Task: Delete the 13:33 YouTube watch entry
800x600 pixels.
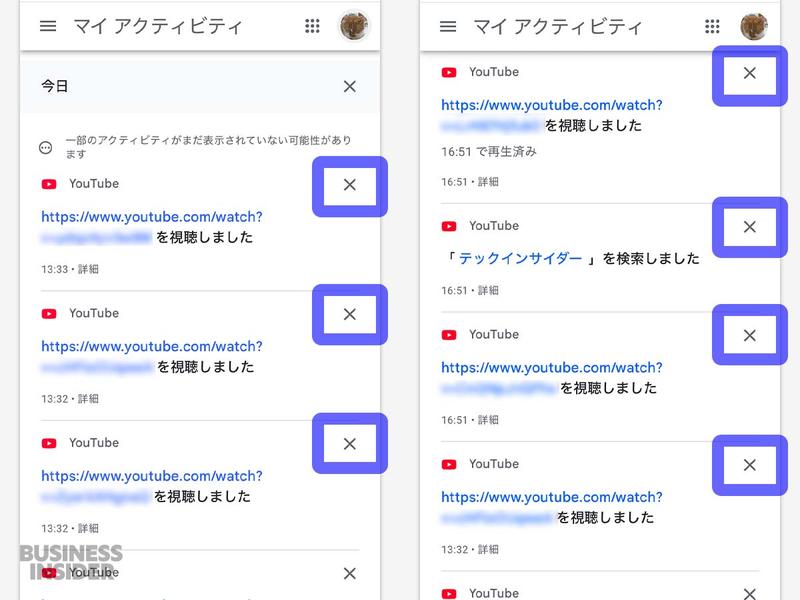Action: point(349,185)
